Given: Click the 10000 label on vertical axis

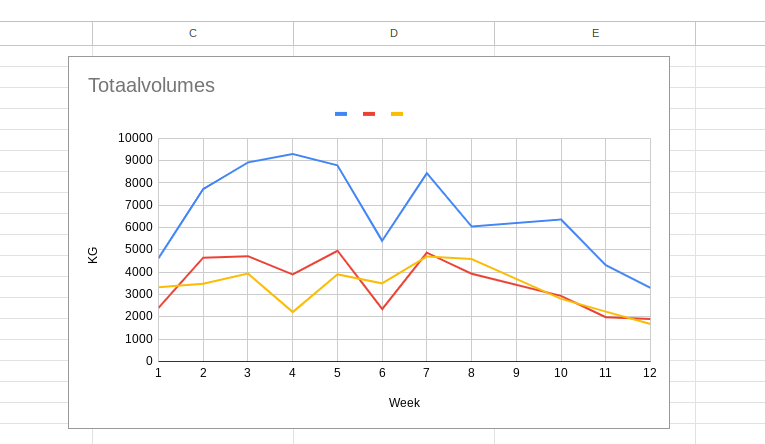Looking at the screenshot, I should pos(135,138).
